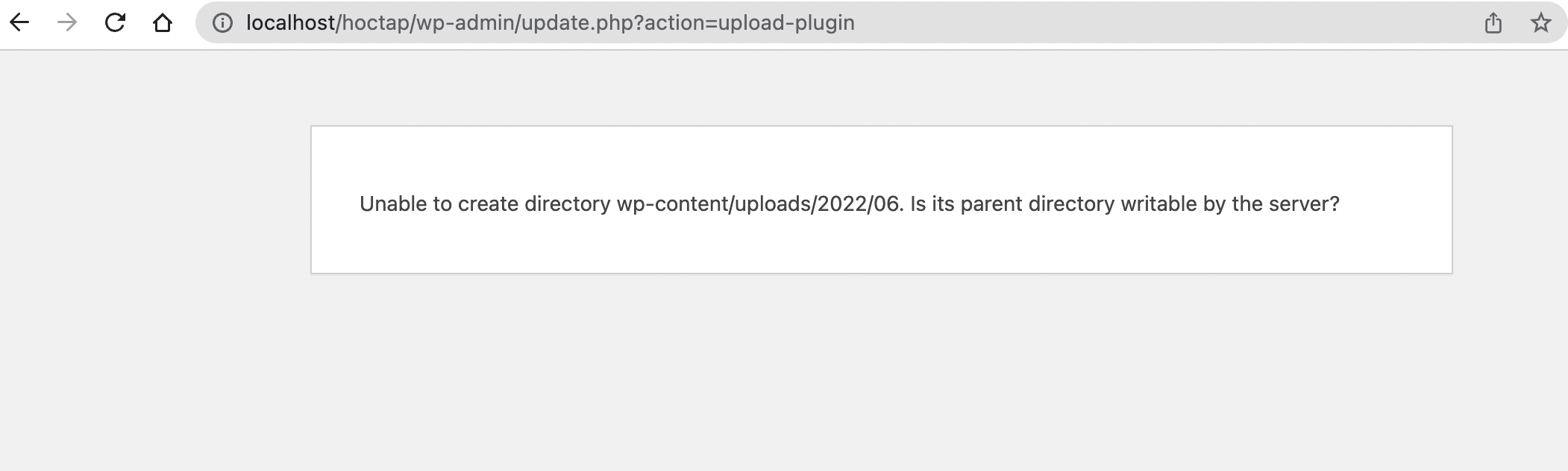This screenshot has width=1568, height=471.
Task: Click 'localhost' in the address bar
Action: click(x=290, y=23)
